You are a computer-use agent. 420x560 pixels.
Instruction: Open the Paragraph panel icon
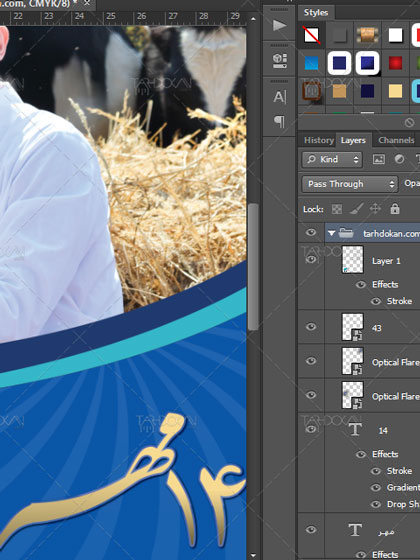tap(280, 122)
